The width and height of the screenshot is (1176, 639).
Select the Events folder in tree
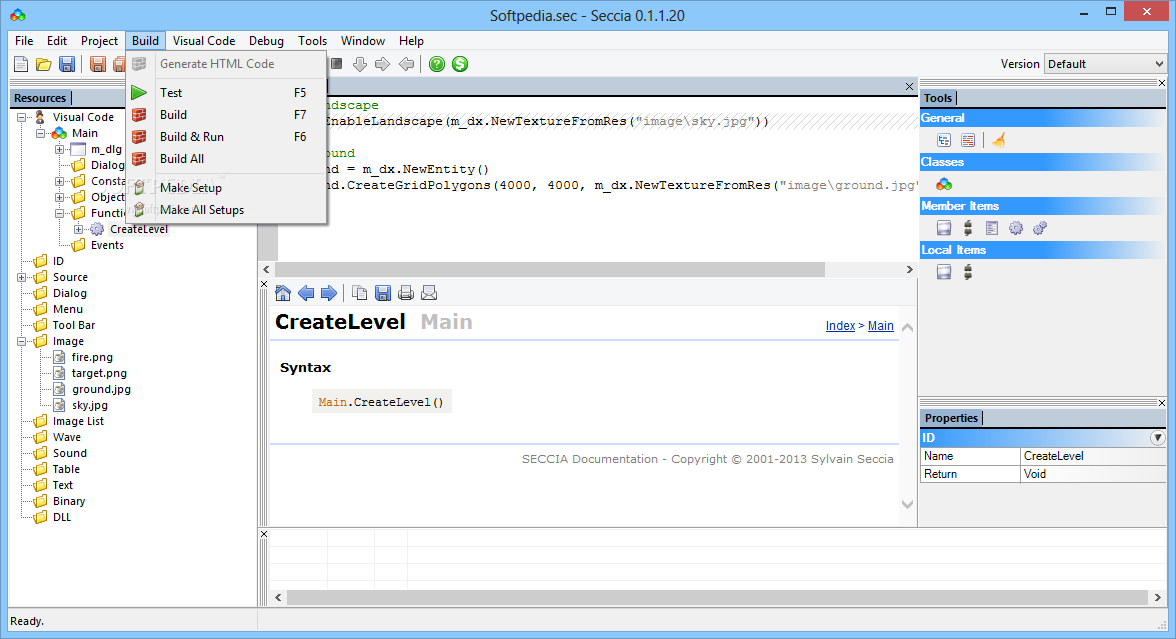[x=107, y=245]
